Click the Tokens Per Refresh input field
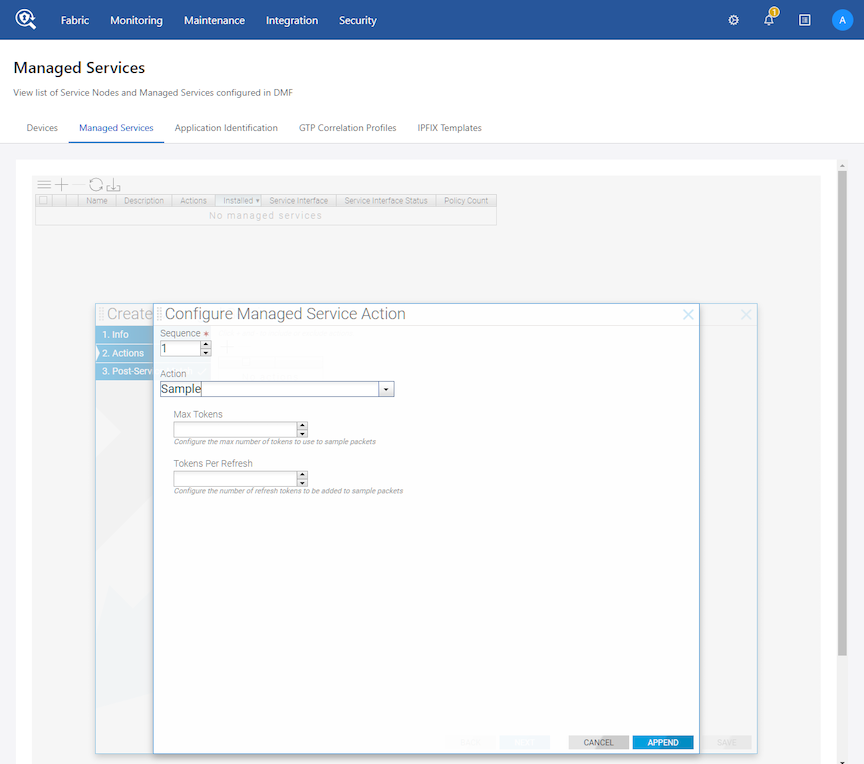The image size is (864, 764). (x=235, y=479)
